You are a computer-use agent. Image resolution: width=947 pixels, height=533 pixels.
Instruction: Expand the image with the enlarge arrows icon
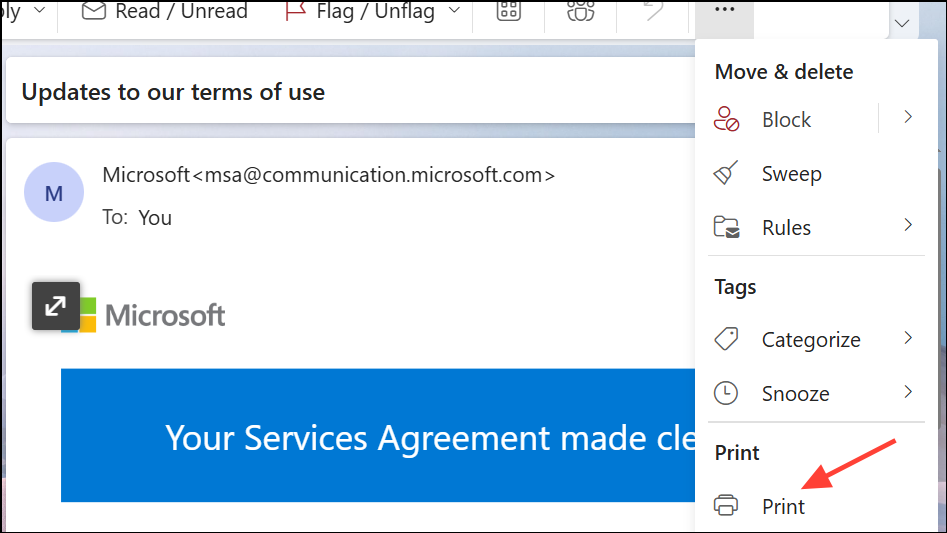click(55, 305)
